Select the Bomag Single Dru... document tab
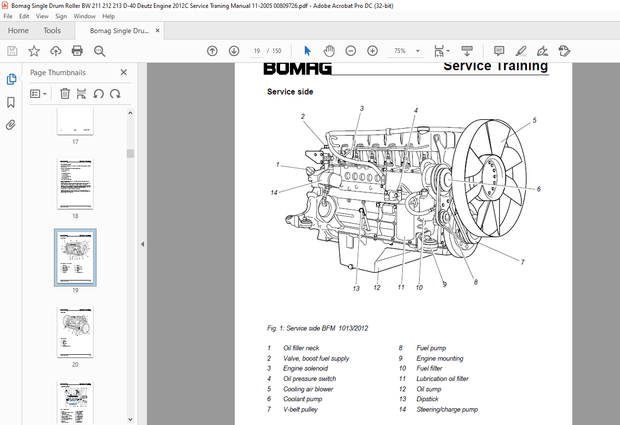The image size is (620, 425). (119, 30)
